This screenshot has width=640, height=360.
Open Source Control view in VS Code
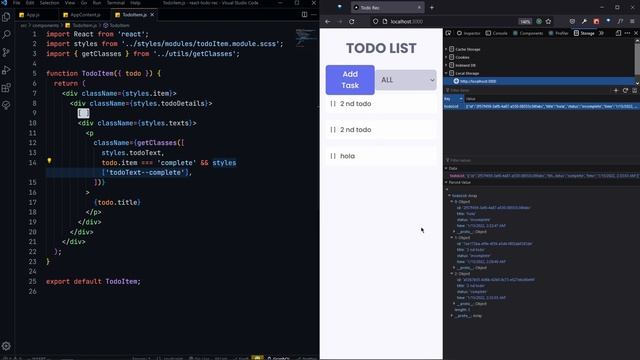click(x=6, y=52)
